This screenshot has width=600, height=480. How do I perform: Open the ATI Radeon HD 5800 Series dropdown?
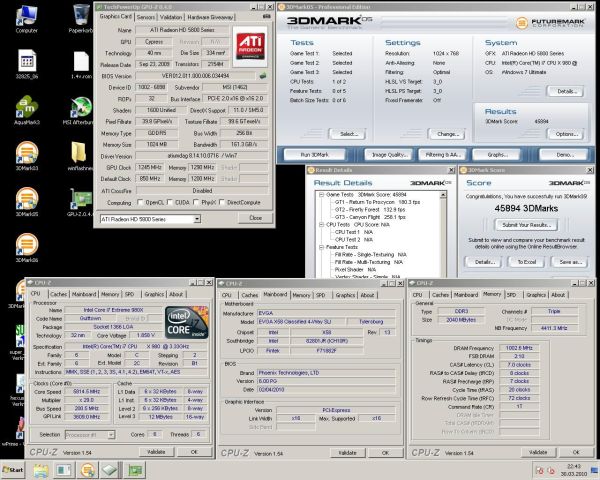197,219
